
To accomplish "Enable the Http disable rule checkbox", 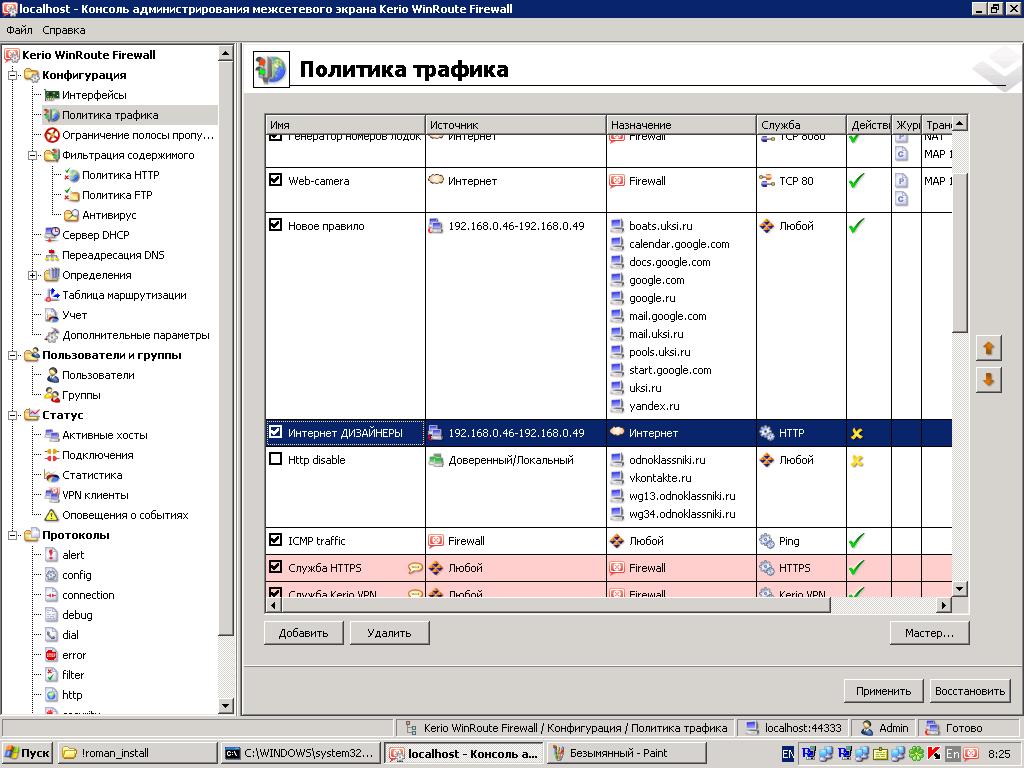I will click(276, 459).
